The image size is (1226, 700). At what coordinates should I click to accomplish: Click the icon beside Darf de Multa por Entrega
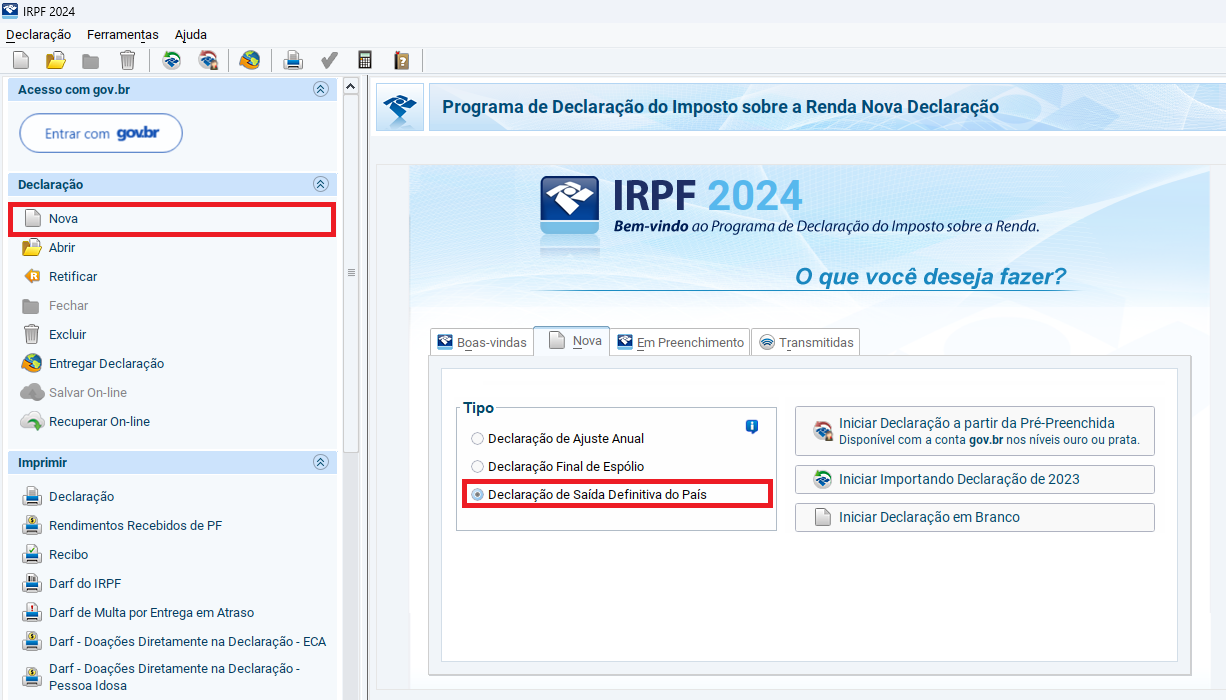32,613
